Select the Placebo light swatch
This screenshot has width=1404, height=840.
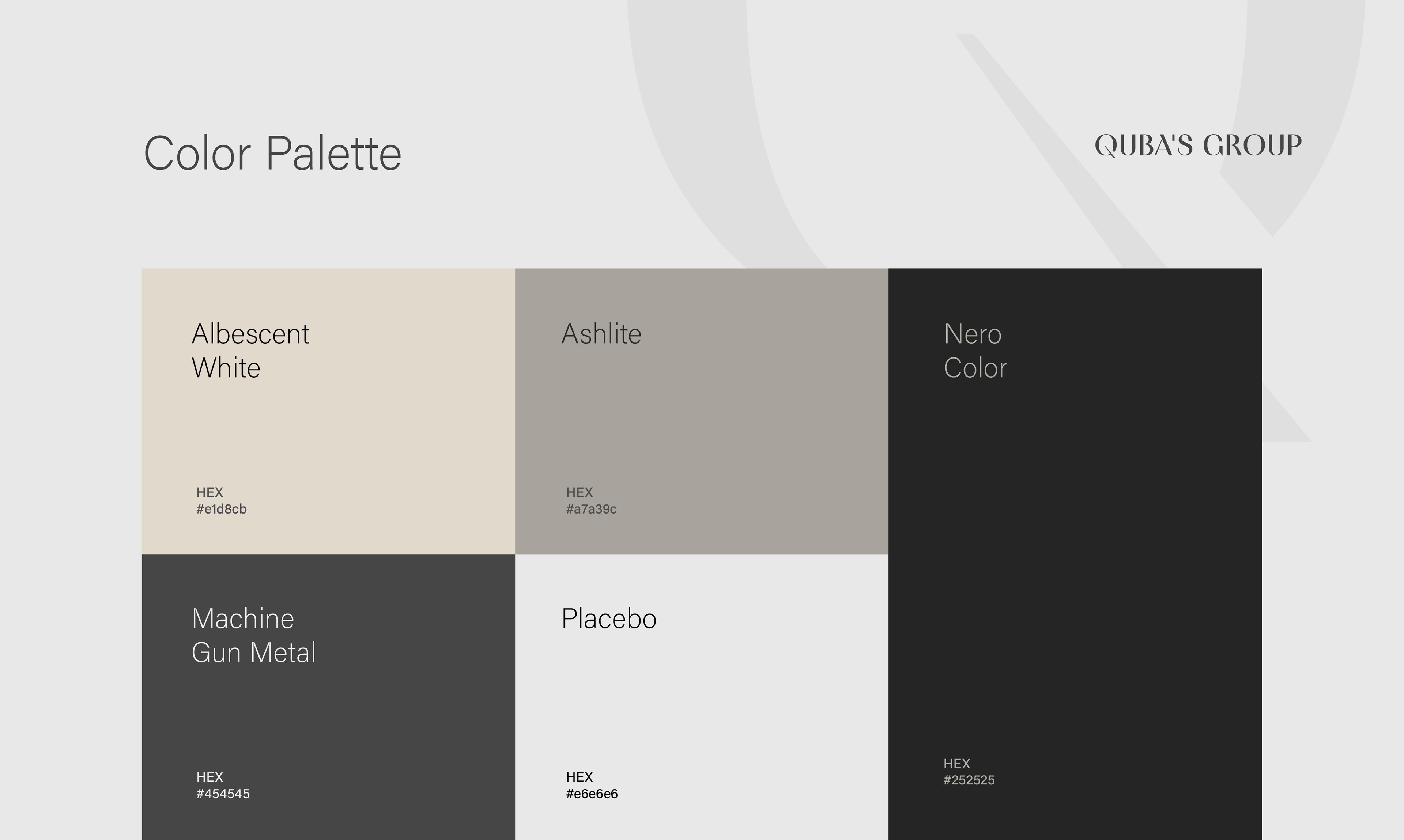pos(736,702)
